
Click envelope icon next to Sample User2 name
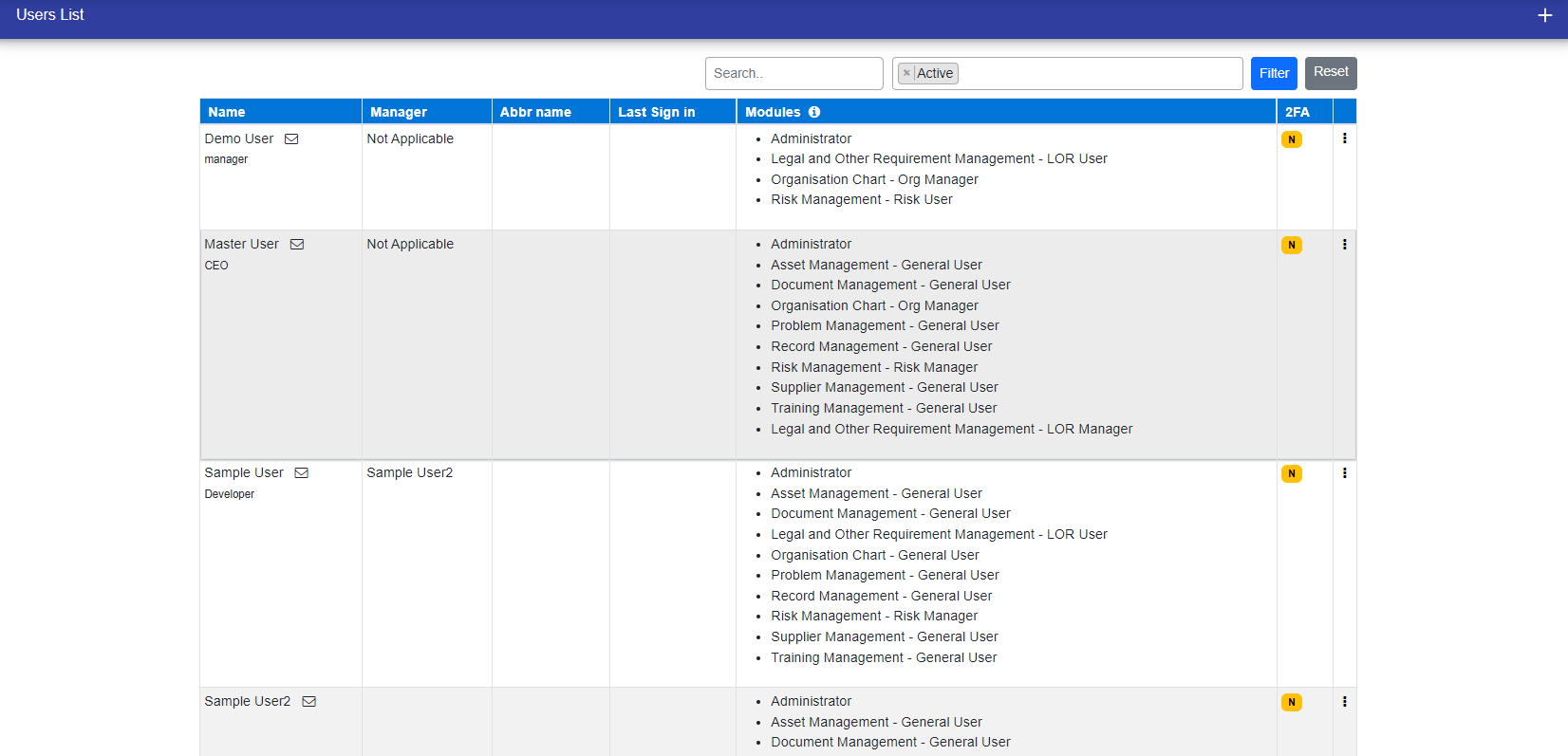pos(309,702)
